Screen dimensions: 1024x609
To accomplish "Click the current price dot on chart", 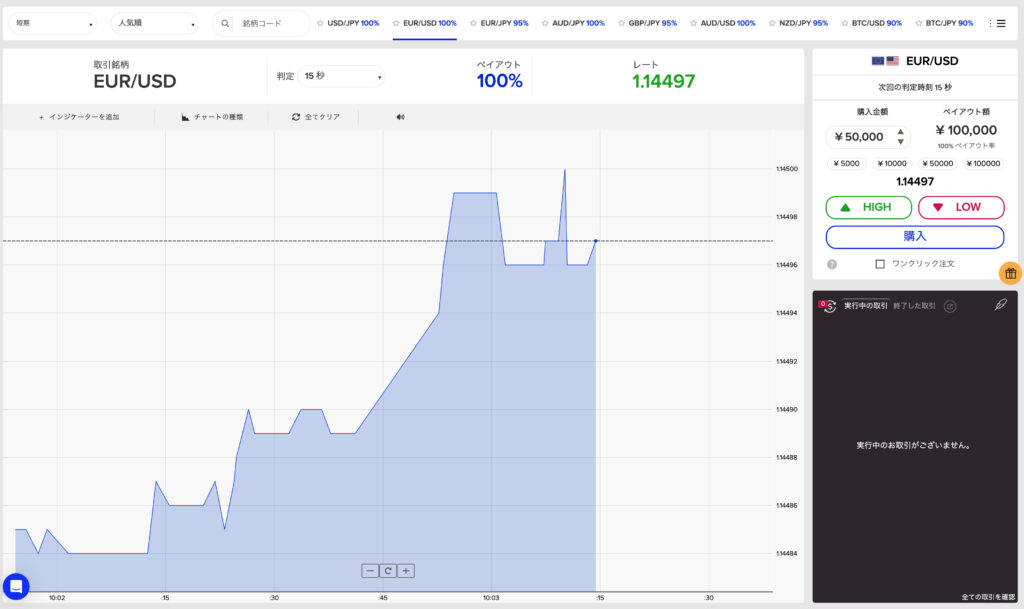I will pyautogui.click(x=596, y=241).
